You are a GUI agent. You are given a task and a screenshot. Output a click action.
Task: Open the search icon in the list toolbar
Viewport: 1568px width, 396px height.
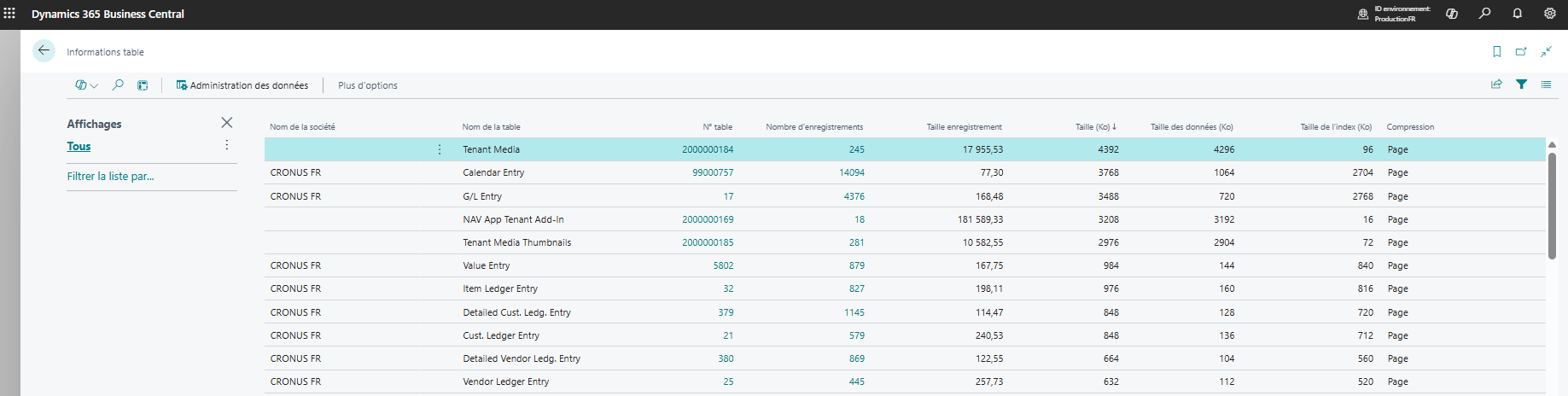(x=118, y=85)
